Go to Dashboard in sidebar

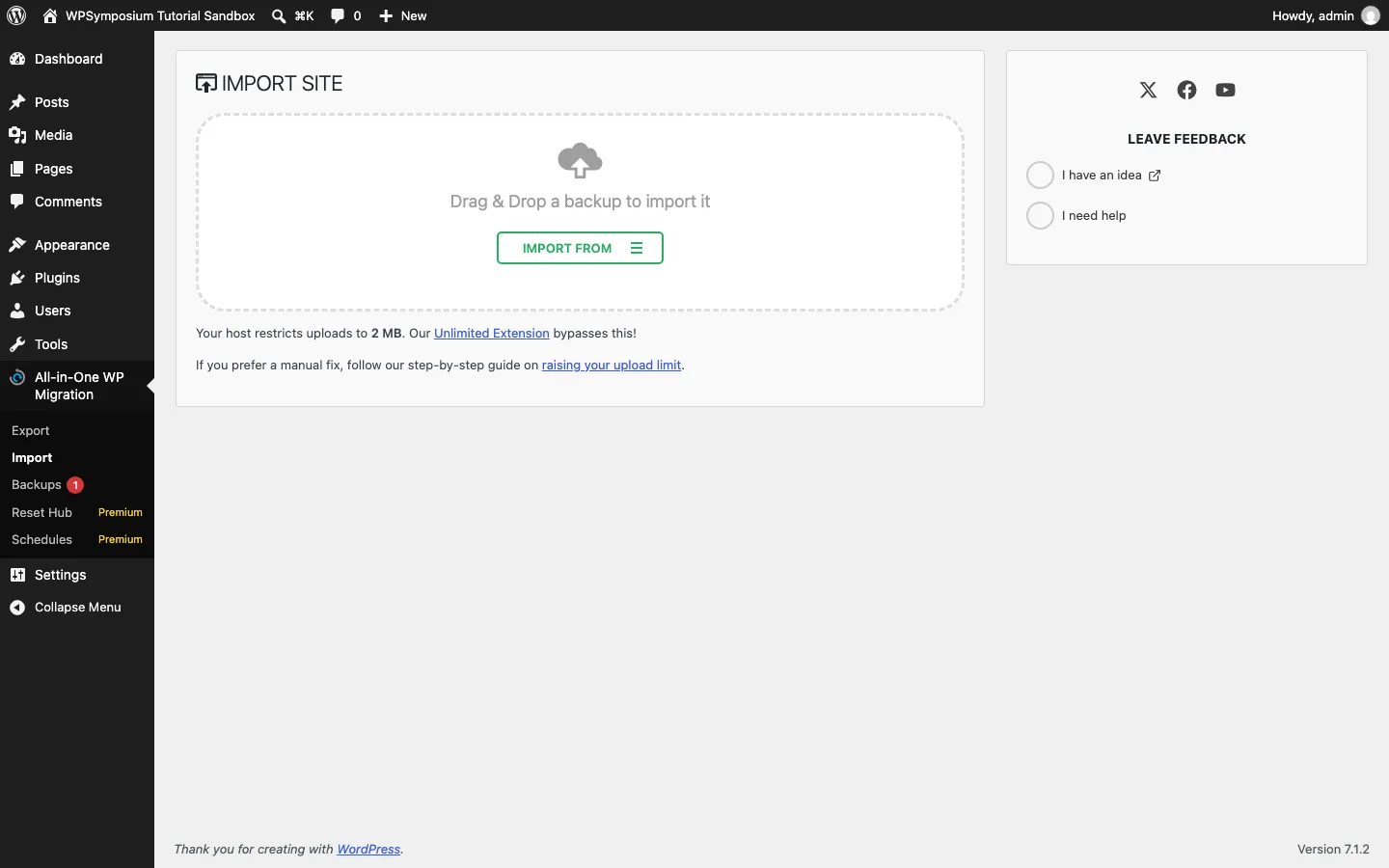[77, 60]
